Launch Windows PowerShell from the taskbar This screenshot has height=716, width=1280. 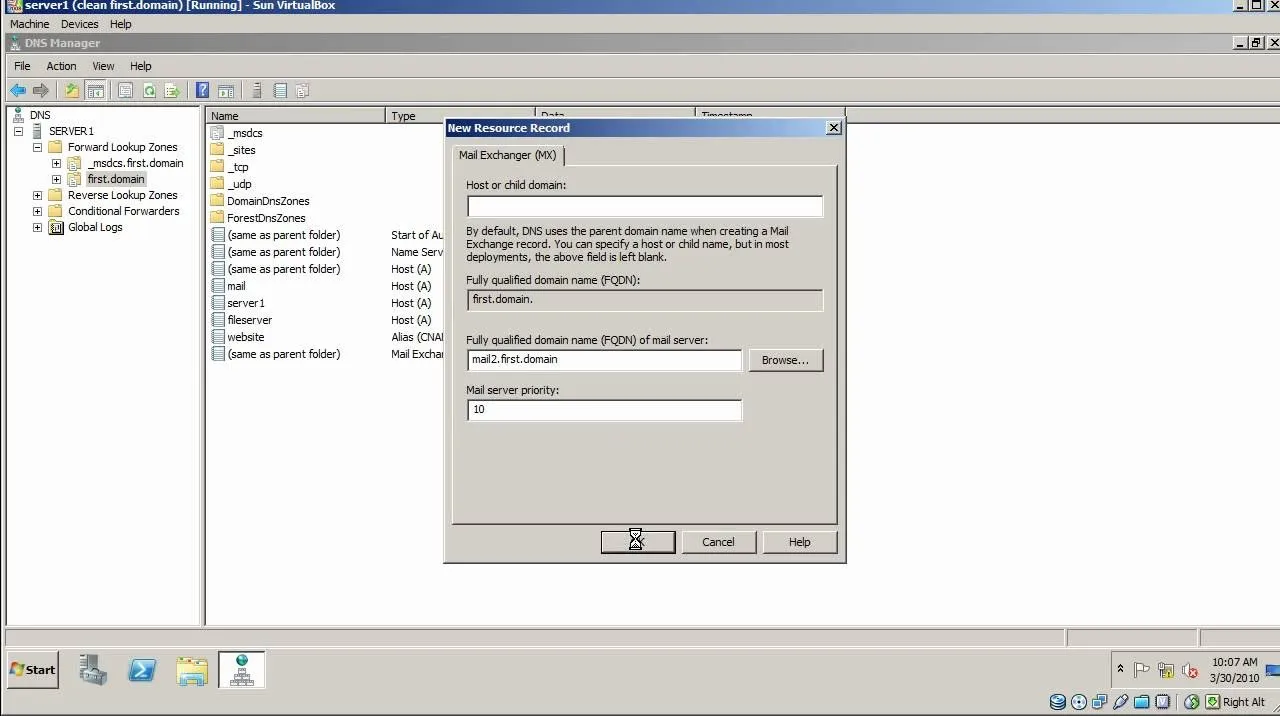[x=142, y=670]
